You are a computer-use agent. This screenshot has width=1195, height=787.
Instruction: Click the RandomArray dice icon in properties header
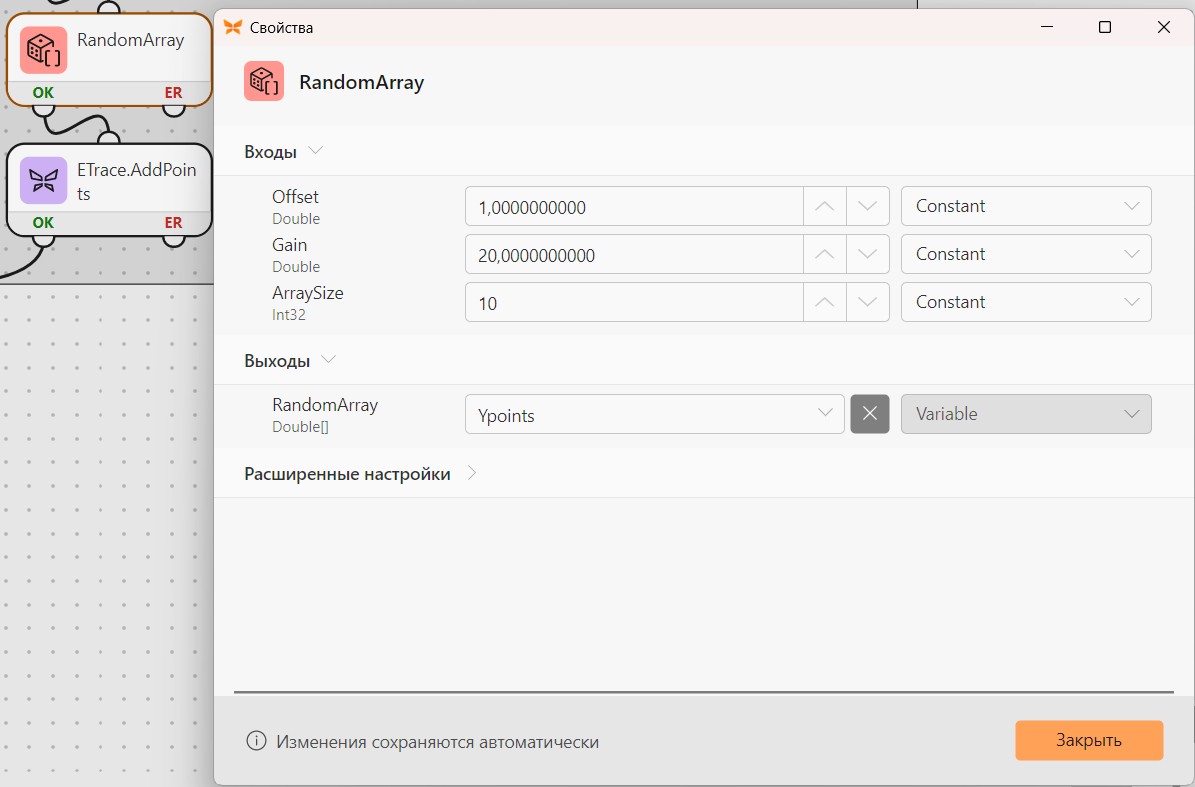coord(264,82)
